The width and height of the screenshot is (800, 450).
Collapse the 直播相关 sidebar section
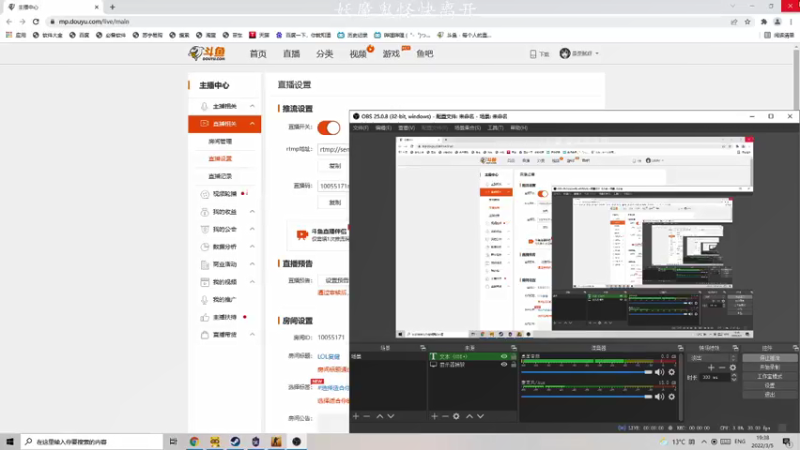[x=252, y=123]
